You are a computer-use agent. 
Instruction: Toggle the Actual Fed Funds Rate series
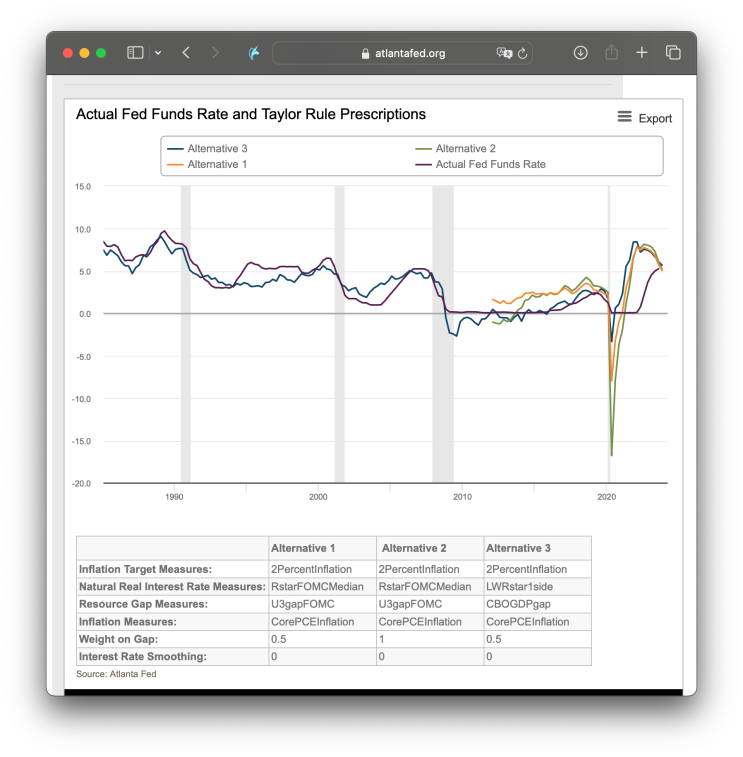tap(490, 164)
